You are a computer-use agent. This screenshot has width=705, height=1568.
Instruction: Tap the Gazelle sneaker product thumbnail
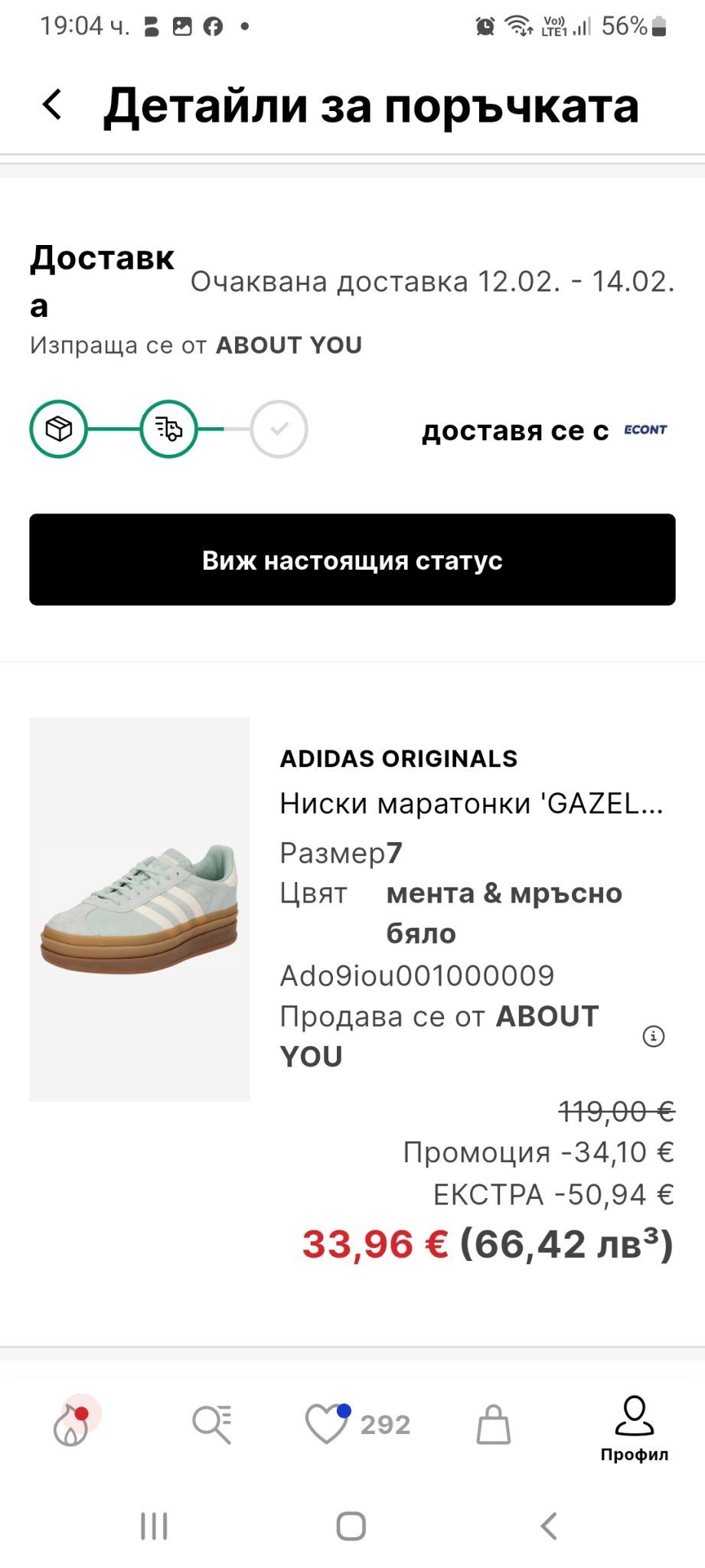coord(139,909)
